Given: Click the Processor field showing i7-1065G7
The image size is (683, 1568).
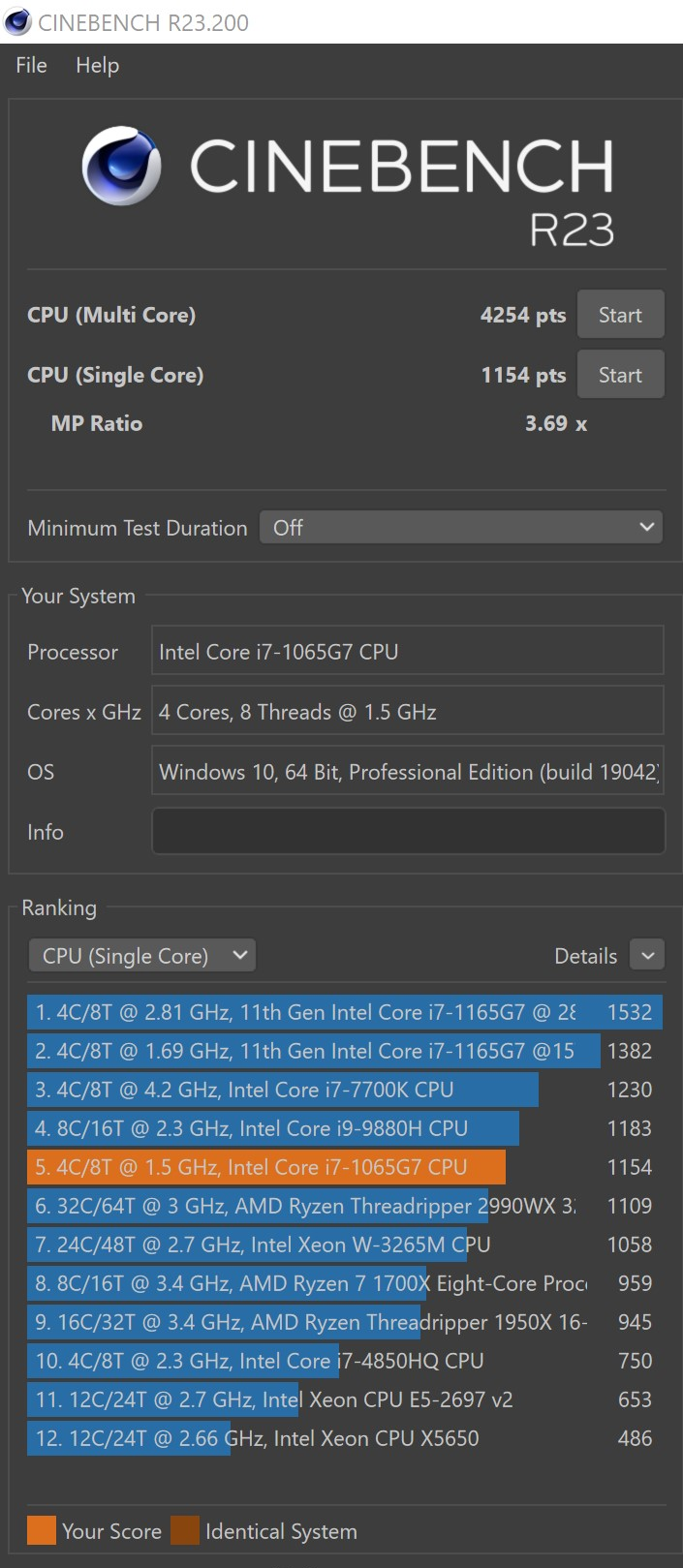Looking at the screenshot, I should (408, 652).
